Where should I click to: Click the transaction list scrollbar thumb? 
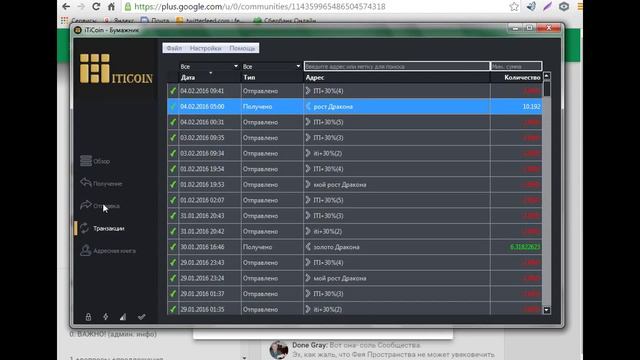[547, 89]
